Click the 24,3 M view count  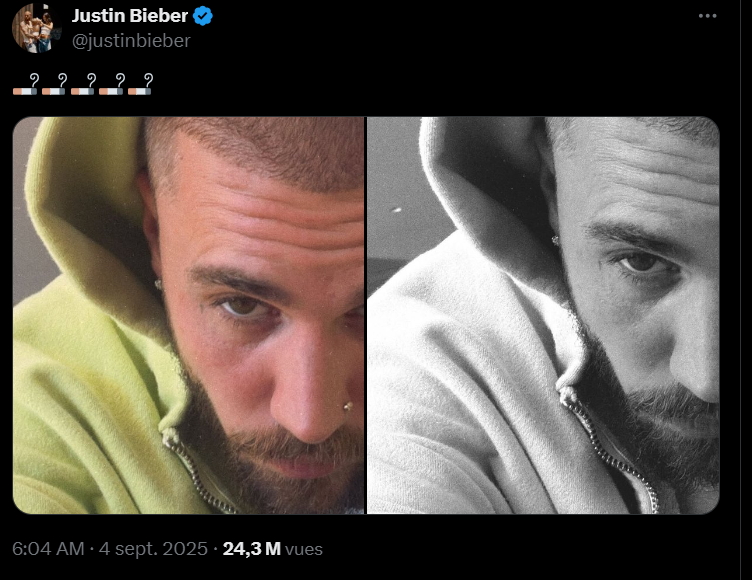(x=251, y=549)
